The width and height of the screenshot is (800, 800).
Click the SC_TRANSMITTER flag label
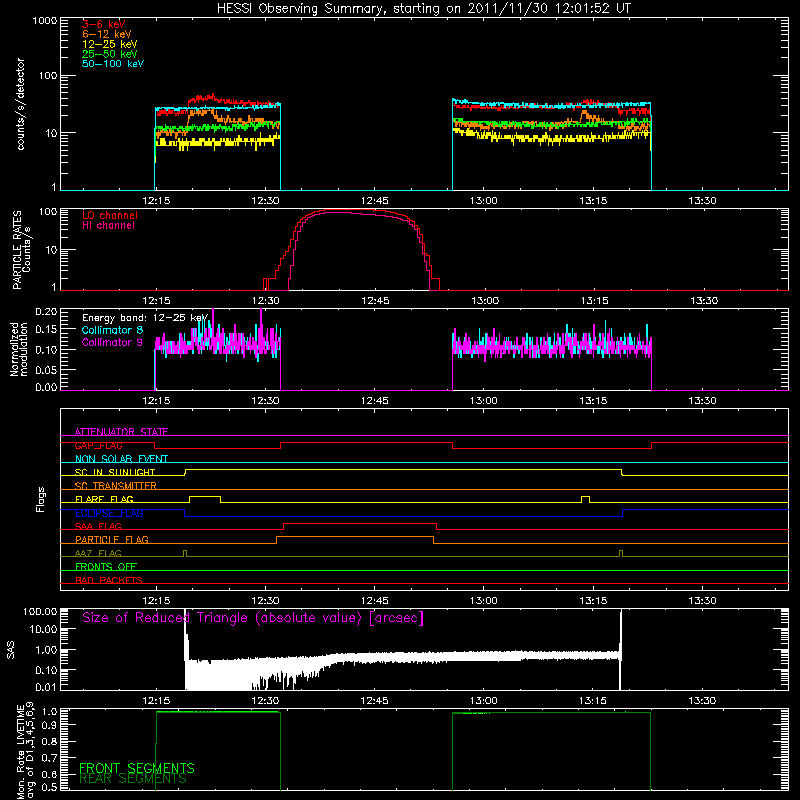(116, 486)
